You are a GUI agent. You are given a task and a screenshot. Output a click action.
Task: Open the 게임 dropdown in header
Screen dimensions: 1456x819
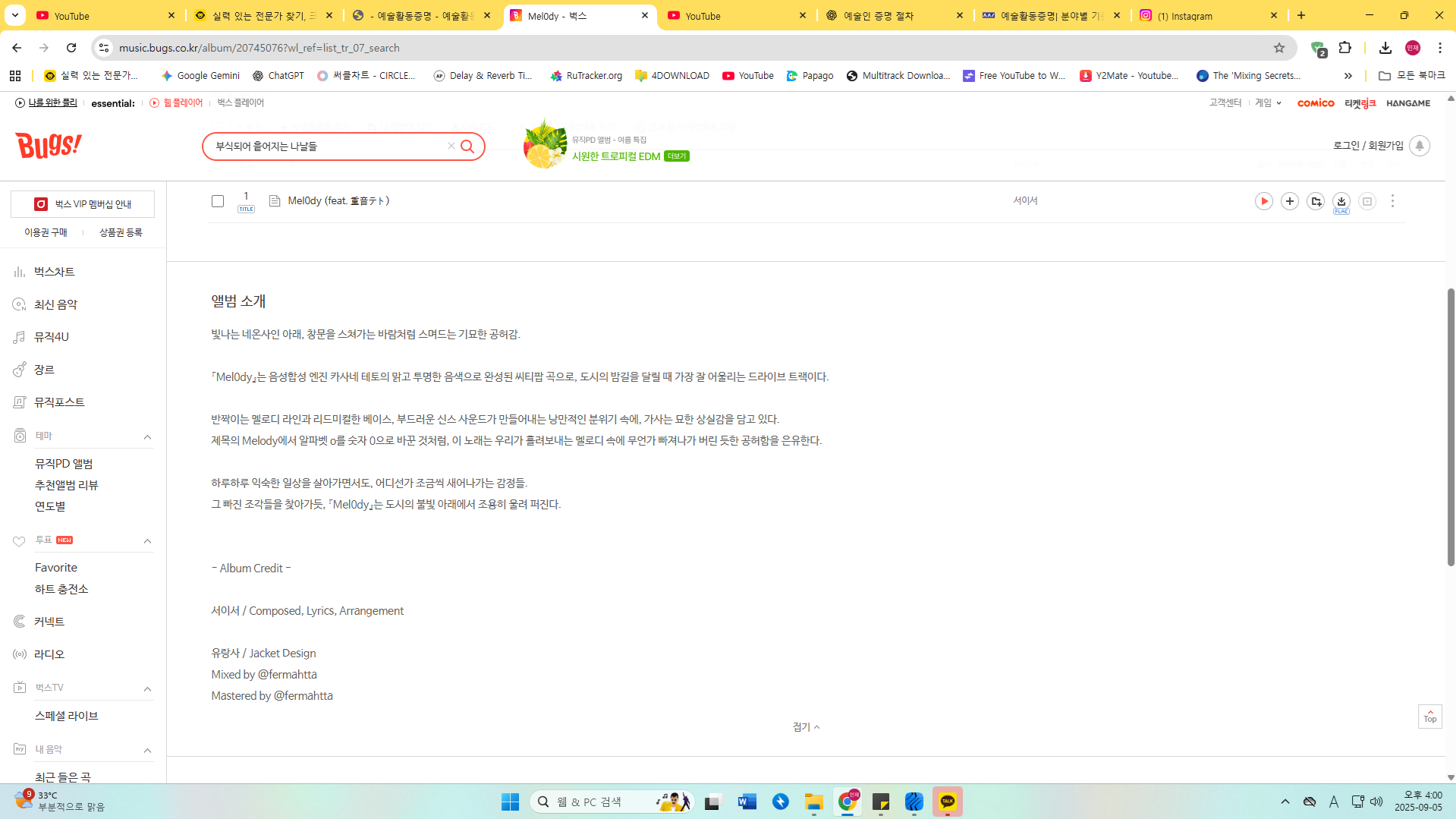coord(1267,103)
